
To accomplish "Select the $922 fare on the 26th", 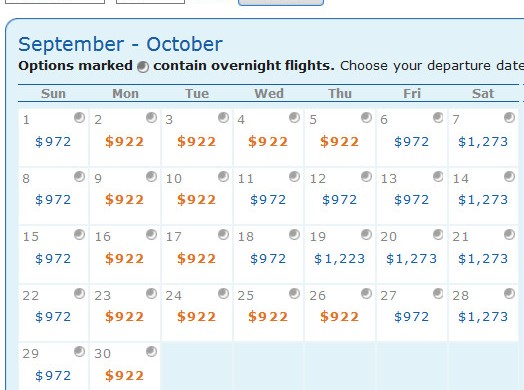I will coord(340,317).
